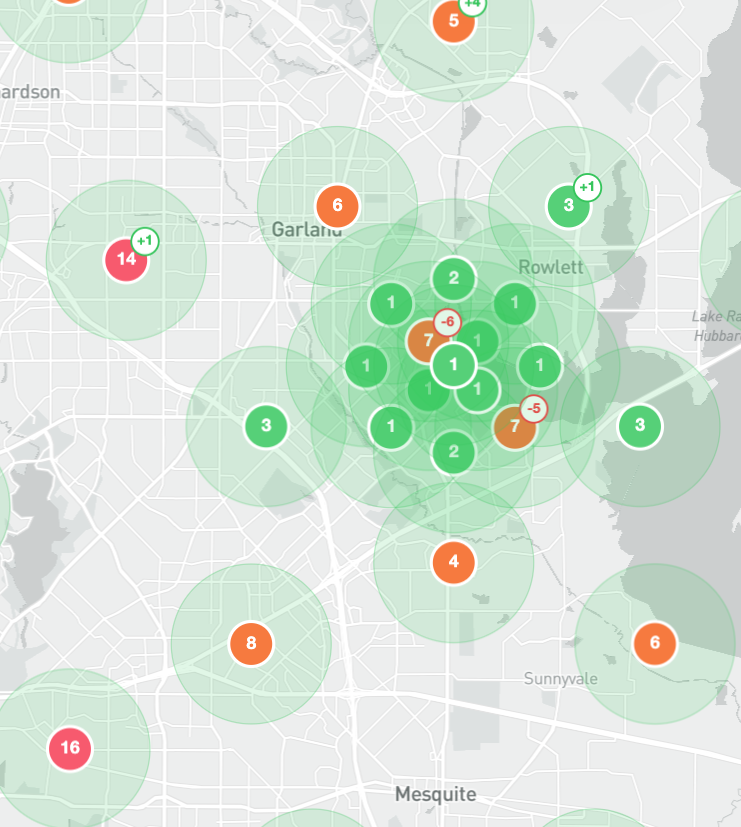Select orange 7 marker with -5 badge
This screenshot has width=741, height=827.
pos(514,427)
